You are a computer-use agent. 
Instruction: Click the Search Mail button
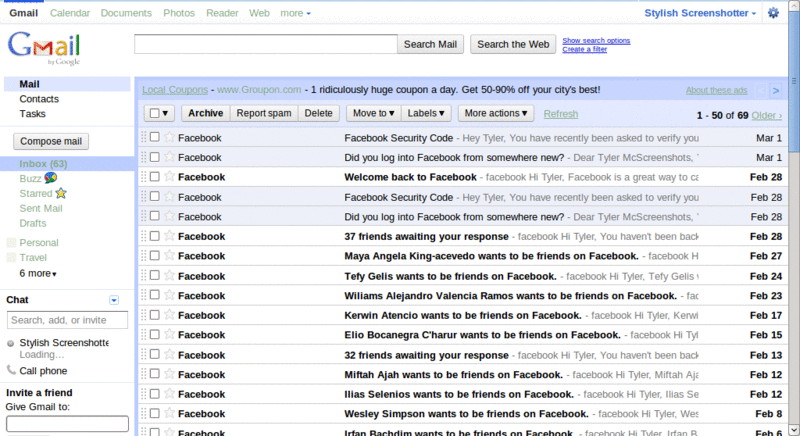point(430,44)
